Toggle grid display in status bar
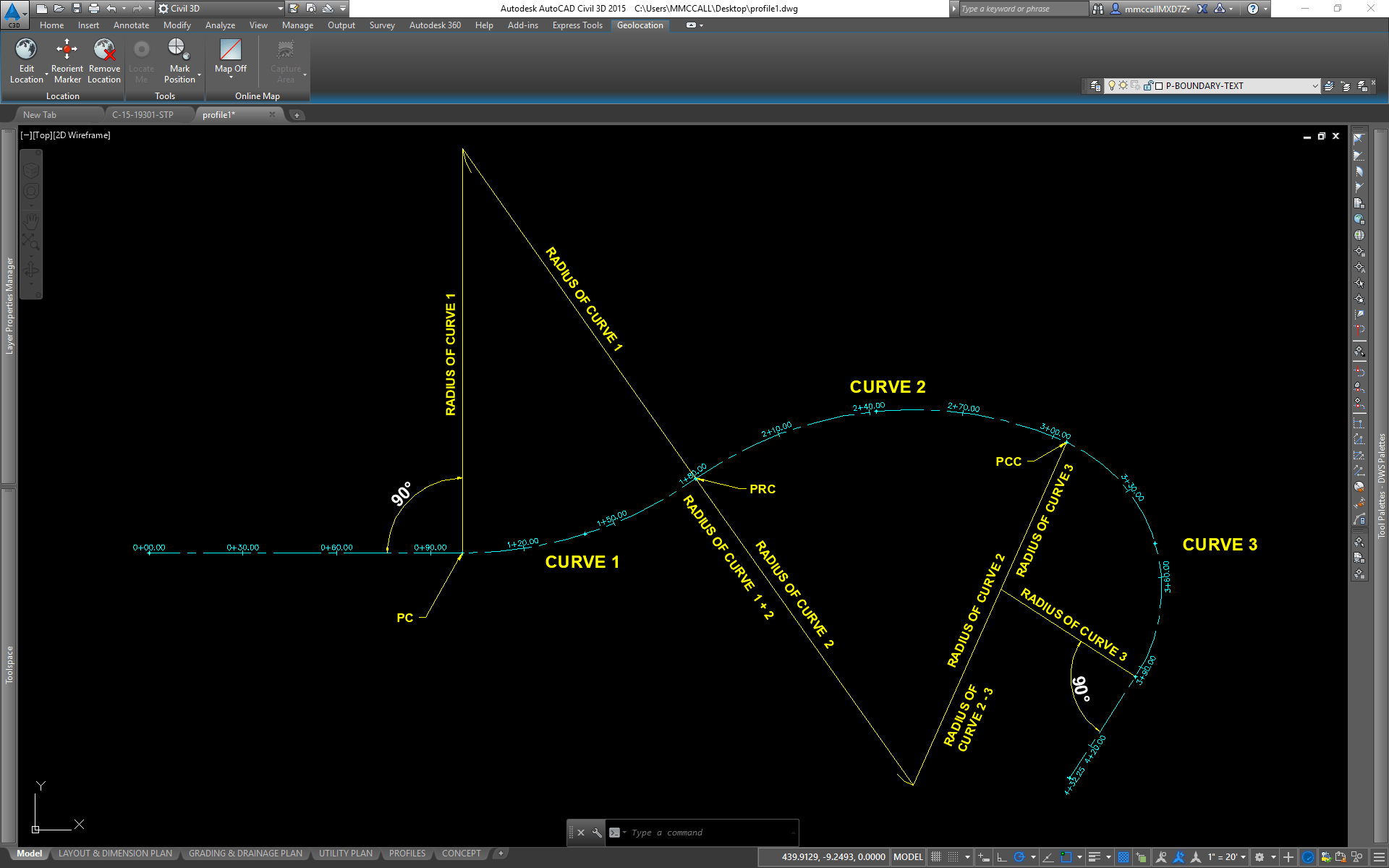 936,857
